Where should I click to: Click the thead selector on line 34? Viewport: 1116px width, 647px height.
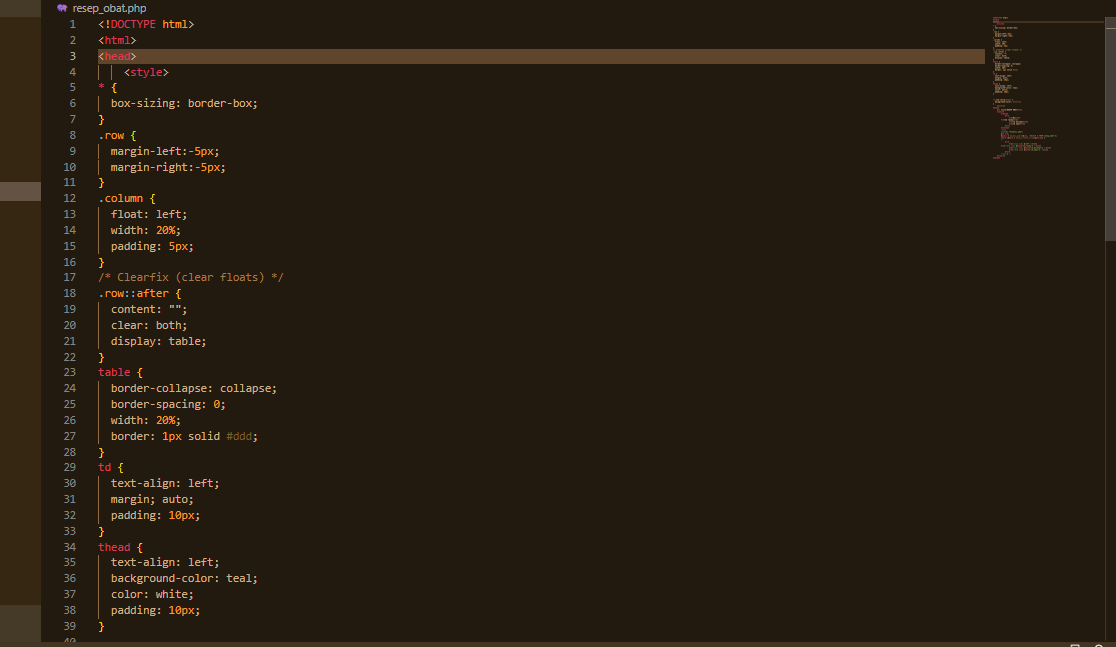point(114,547)
